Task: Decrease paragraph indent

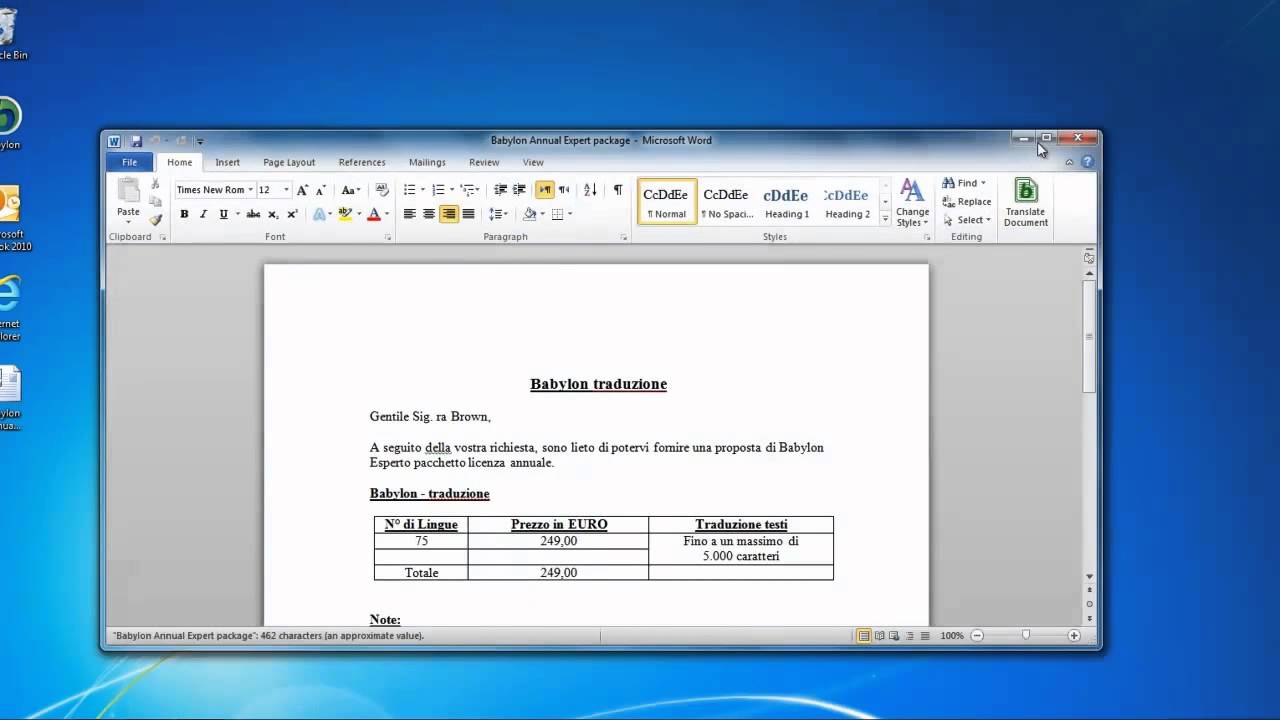Action: [501, 190]
